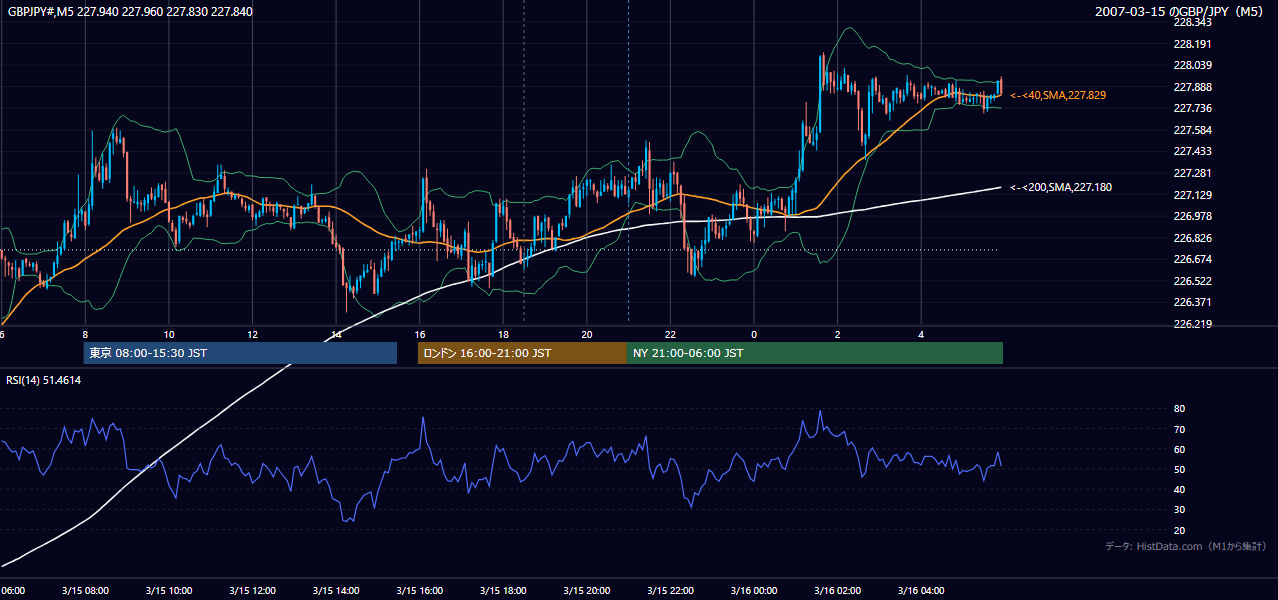Click the RSI(14) 51.4614 indicator label
Image resolution: width=1278 pixels, height=600 pixels.
point(44,380)
